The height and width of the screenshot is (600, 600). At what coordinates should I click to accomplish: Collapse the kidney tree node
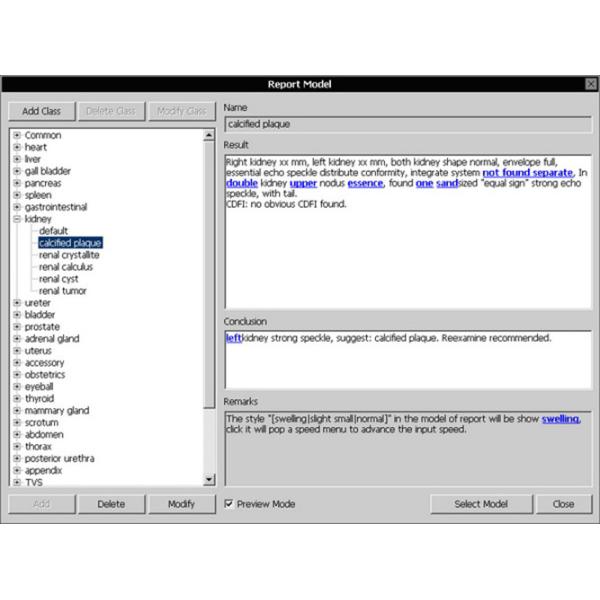tap(17, 219)
